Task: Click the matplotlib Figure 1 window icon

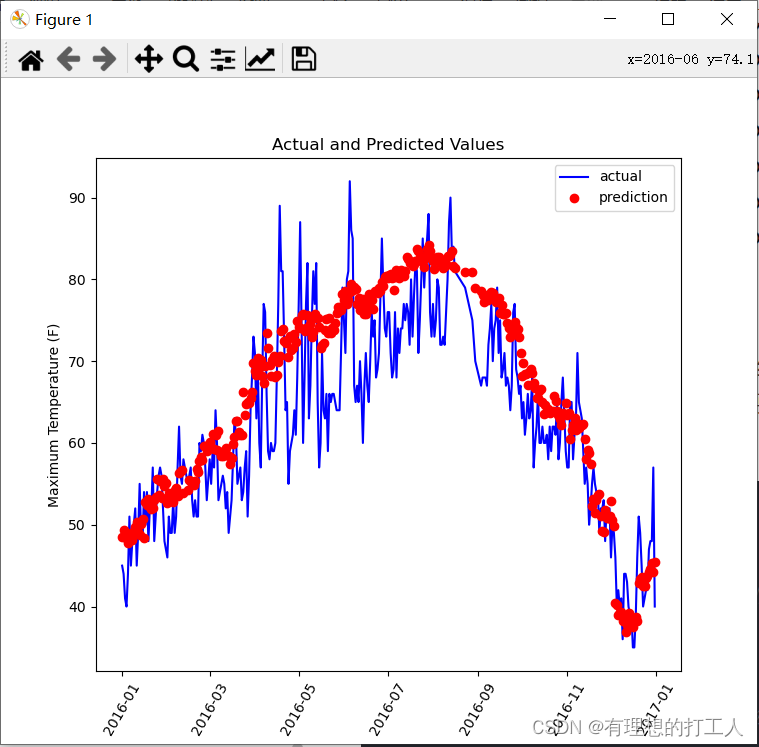Action: pos(19,19)
